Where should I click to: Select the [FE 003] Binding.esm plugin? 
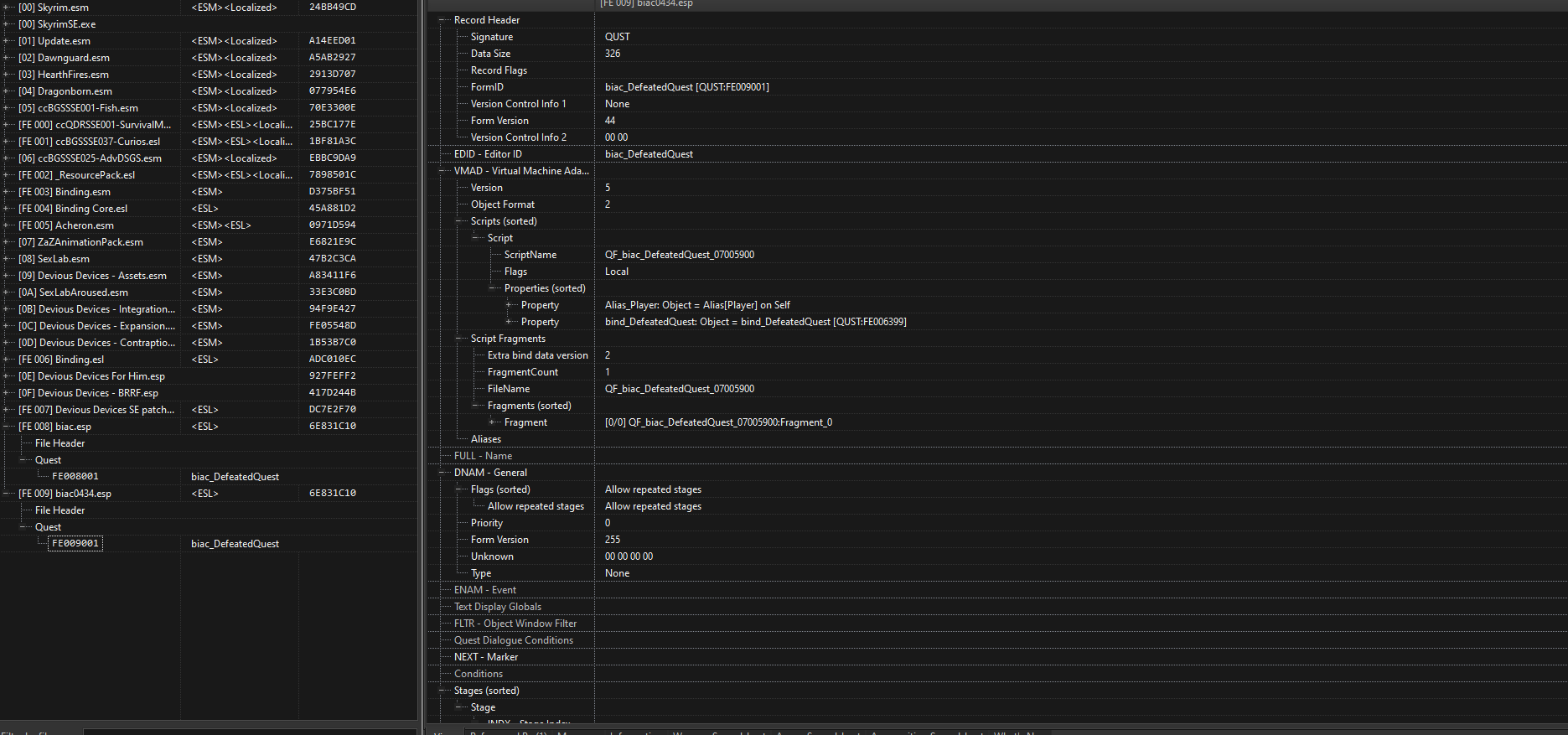point(65,192)
